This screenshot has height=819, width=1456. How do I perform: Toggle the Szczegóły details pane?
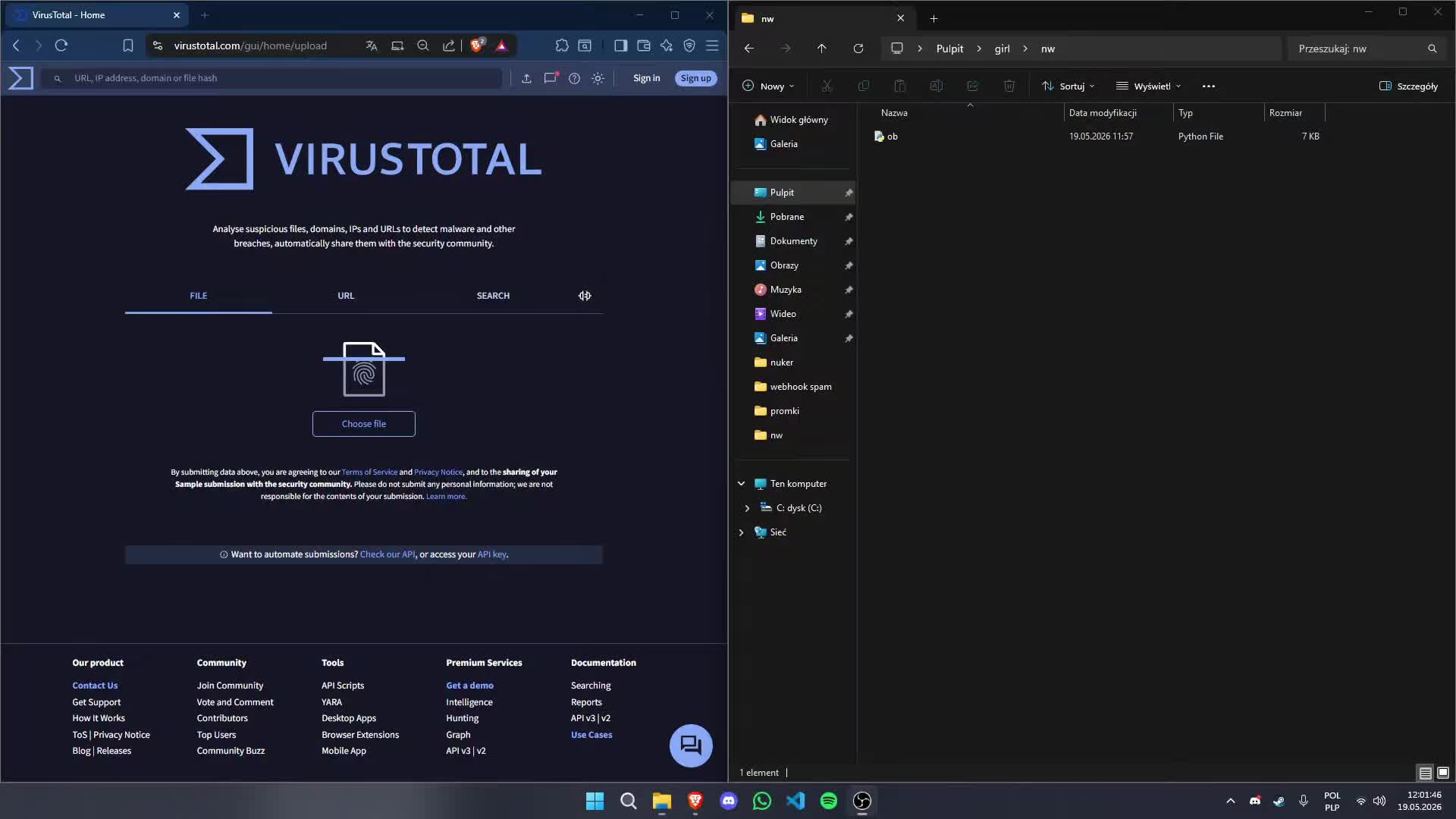(x=1408, y=86)
